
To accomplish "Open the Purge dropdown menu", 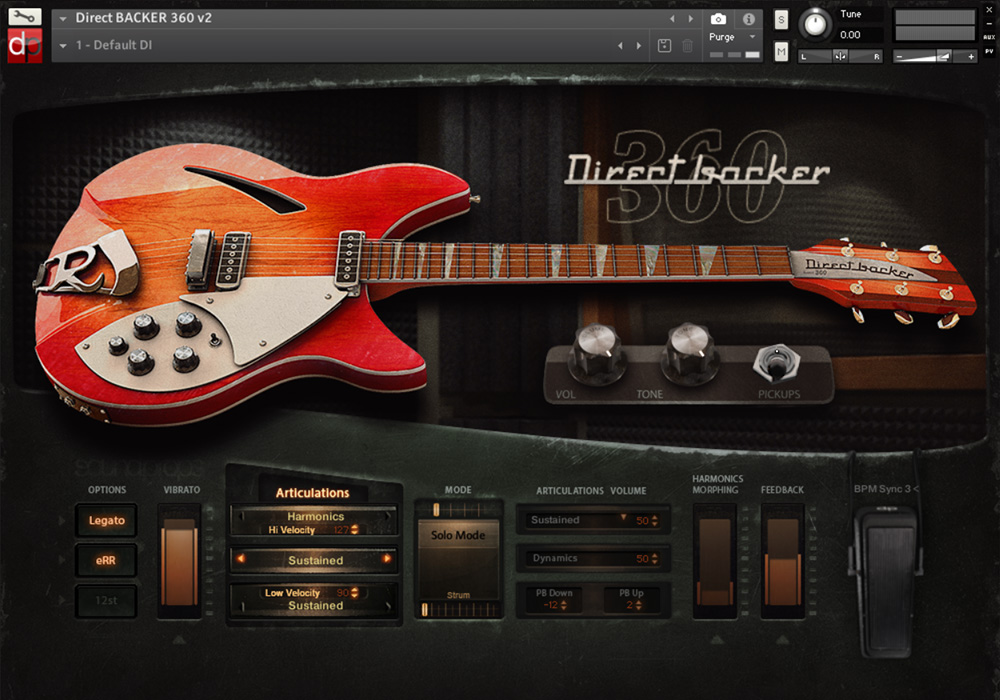I will pyautogui.click(x=753, y=37).
